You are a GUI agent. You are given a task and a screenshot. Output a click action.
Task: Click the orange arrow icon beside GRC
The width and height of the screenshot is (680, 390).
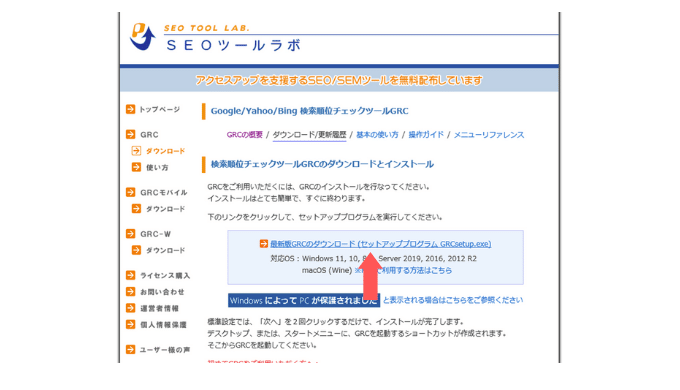coord(131,134)
